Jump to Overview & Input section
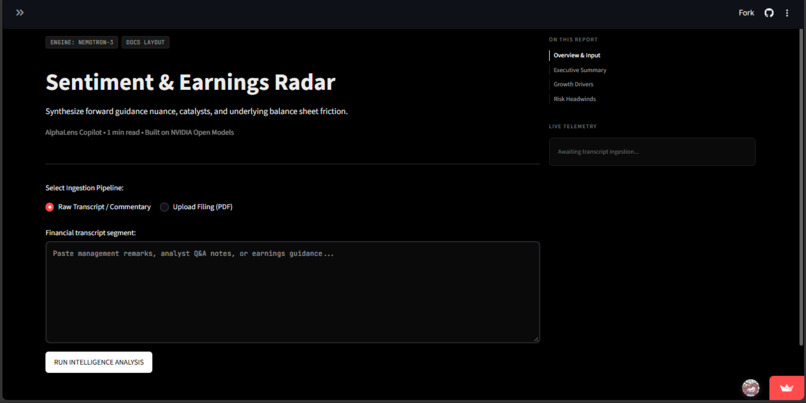The width and height of the screenshot is (806, 403). point(577,56)
